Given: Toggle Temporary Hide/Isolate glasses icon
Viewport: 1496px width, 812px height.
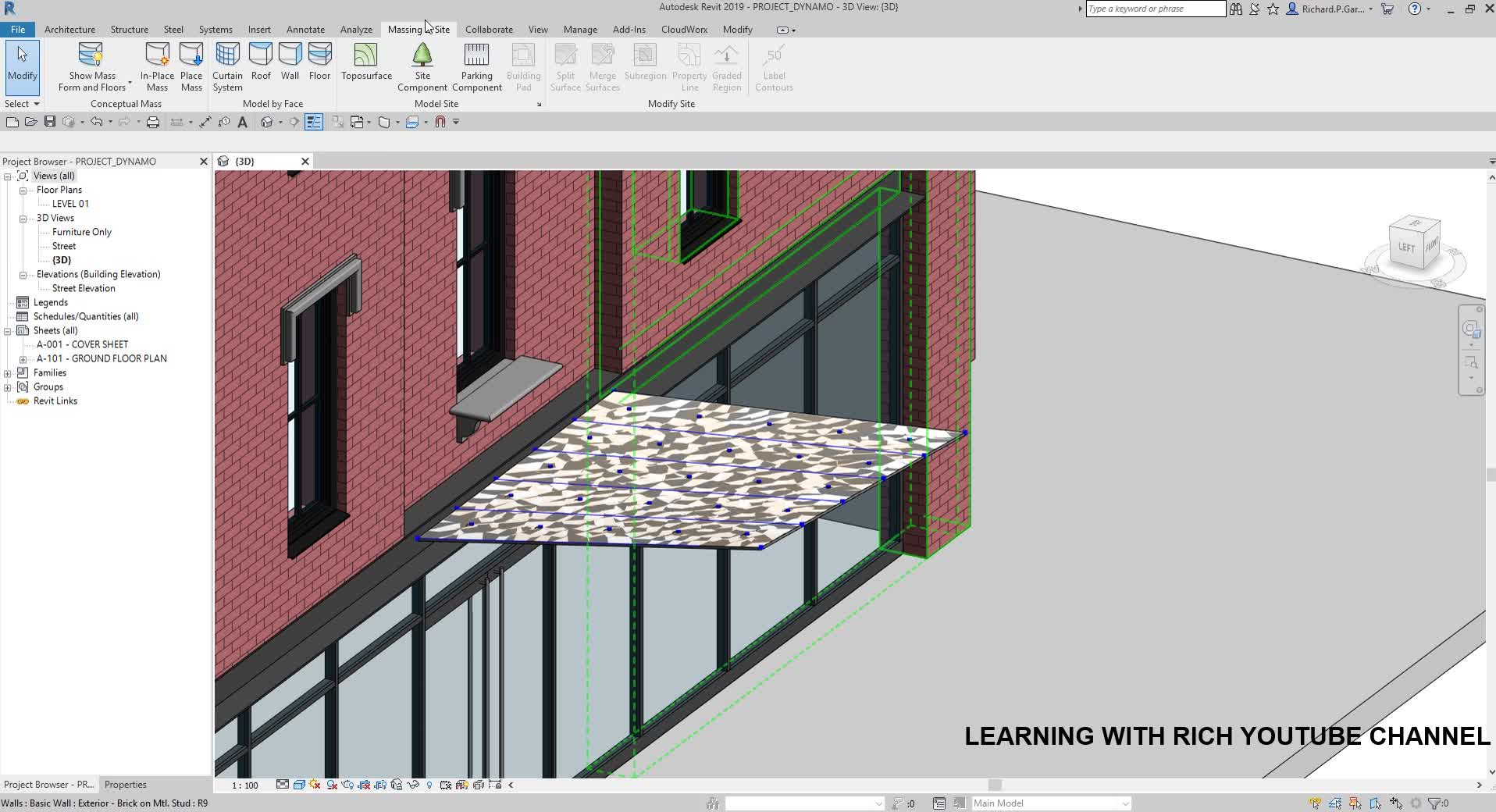Looking at the screenshot, I should [412, 785].
